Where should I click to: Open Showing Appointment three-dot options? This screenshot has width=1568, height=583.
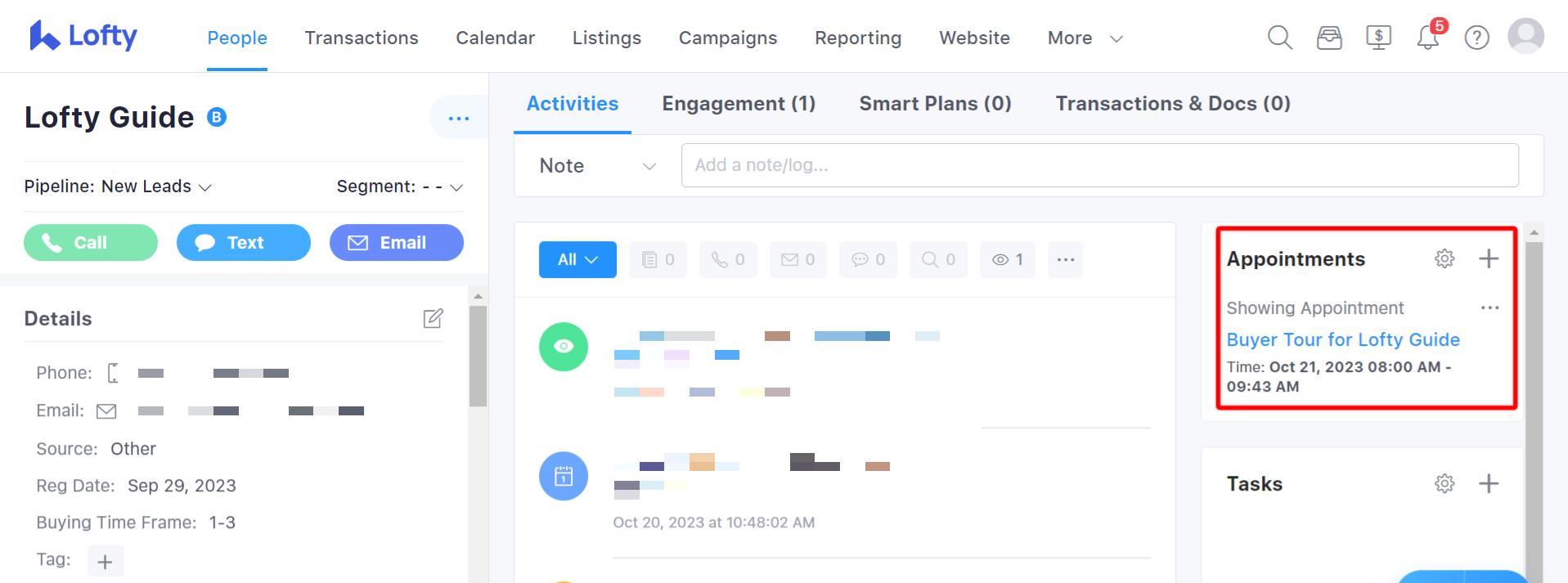click(x=1489, y=307)
